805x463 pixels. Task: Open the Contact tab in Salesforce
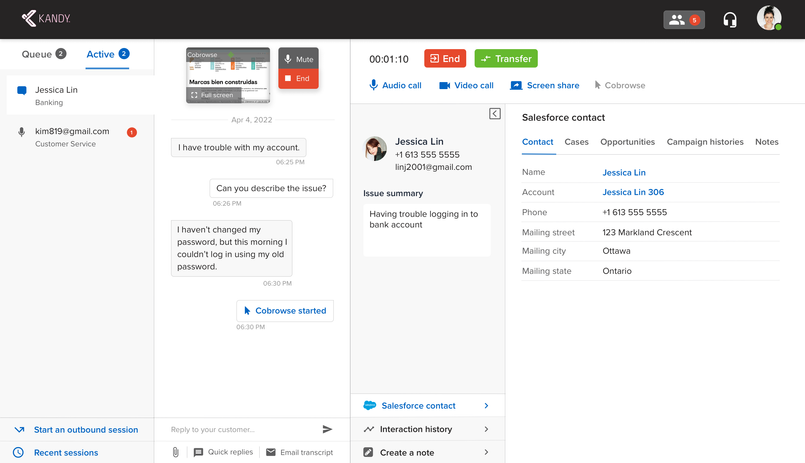click(538, 142)
